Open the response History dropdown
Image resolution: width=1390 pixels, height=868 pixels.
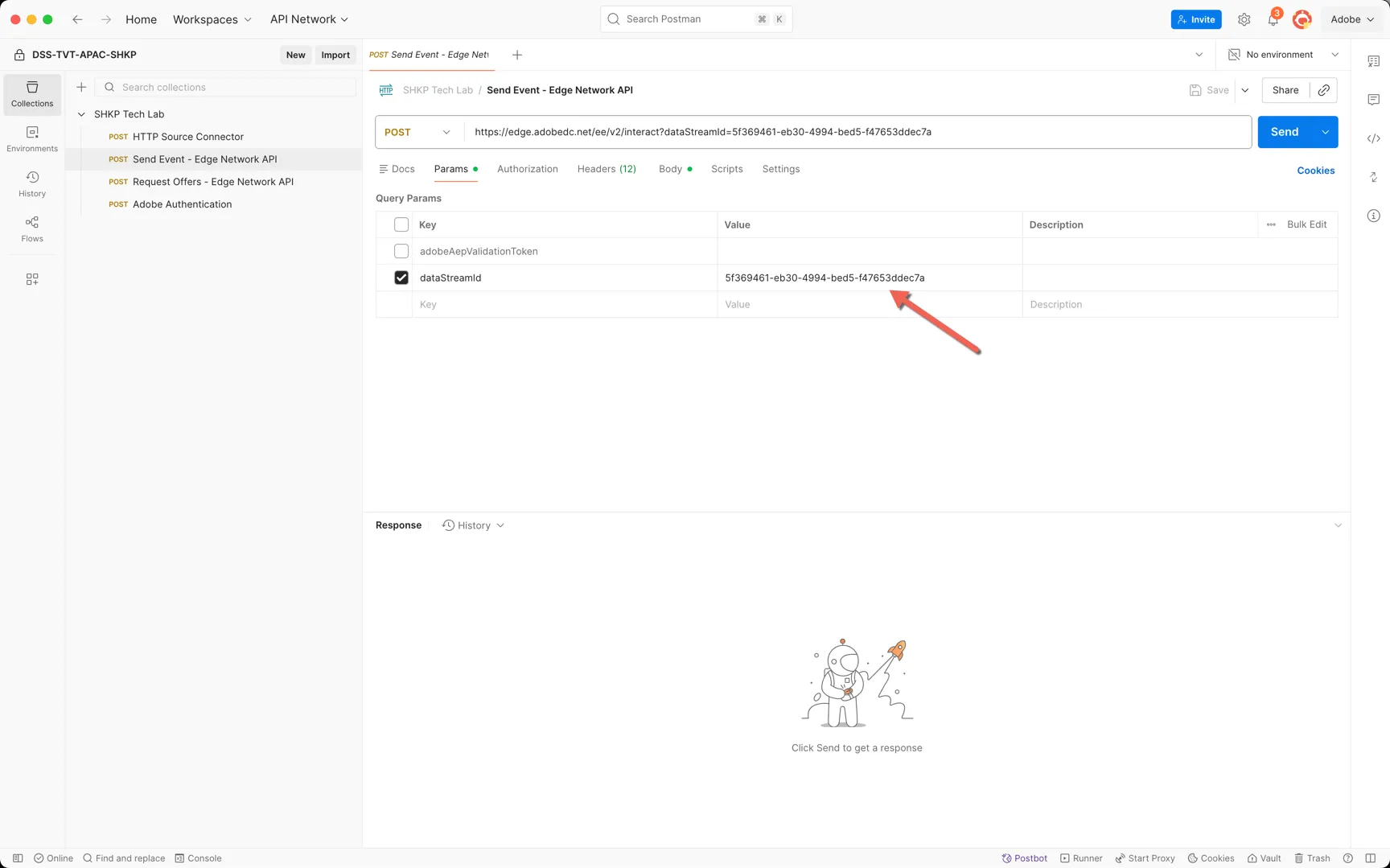[474, 525]
